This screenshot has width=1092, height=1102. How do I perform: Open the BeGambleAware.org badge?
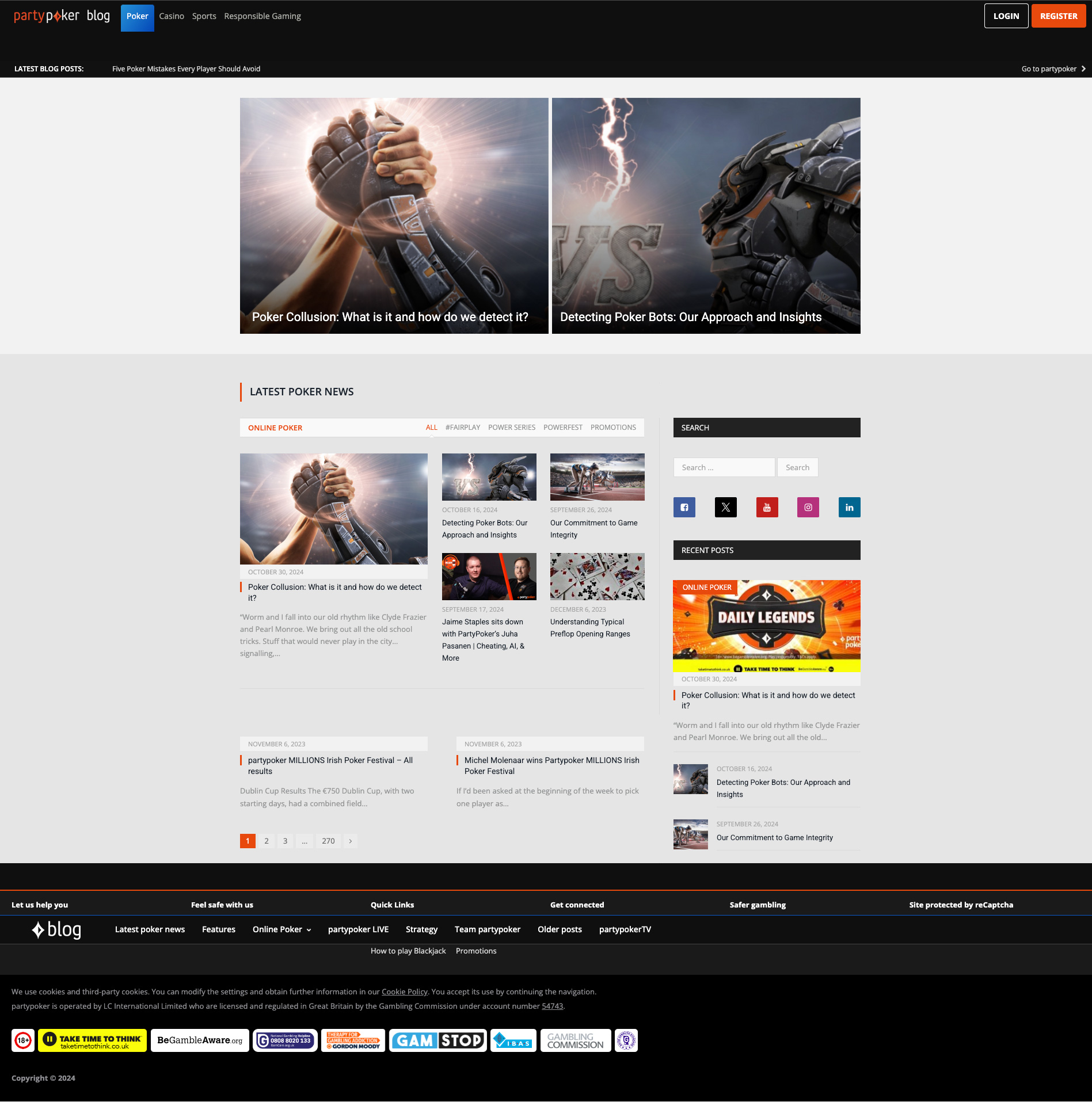200,1040
